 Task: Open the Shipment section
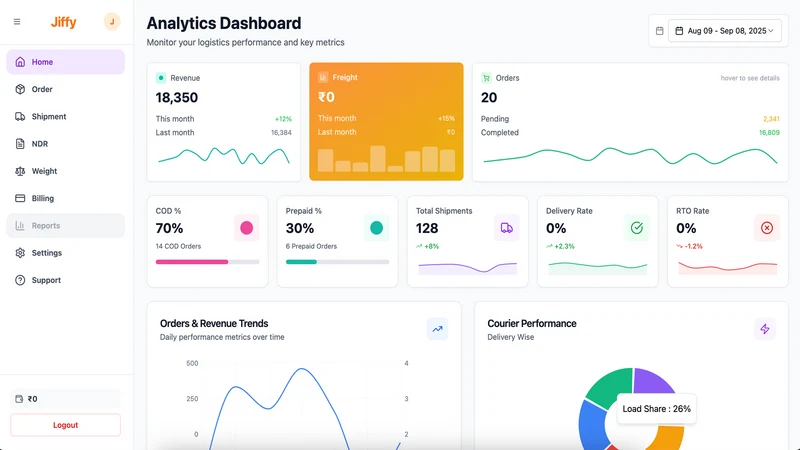click(x=65, y=116)
